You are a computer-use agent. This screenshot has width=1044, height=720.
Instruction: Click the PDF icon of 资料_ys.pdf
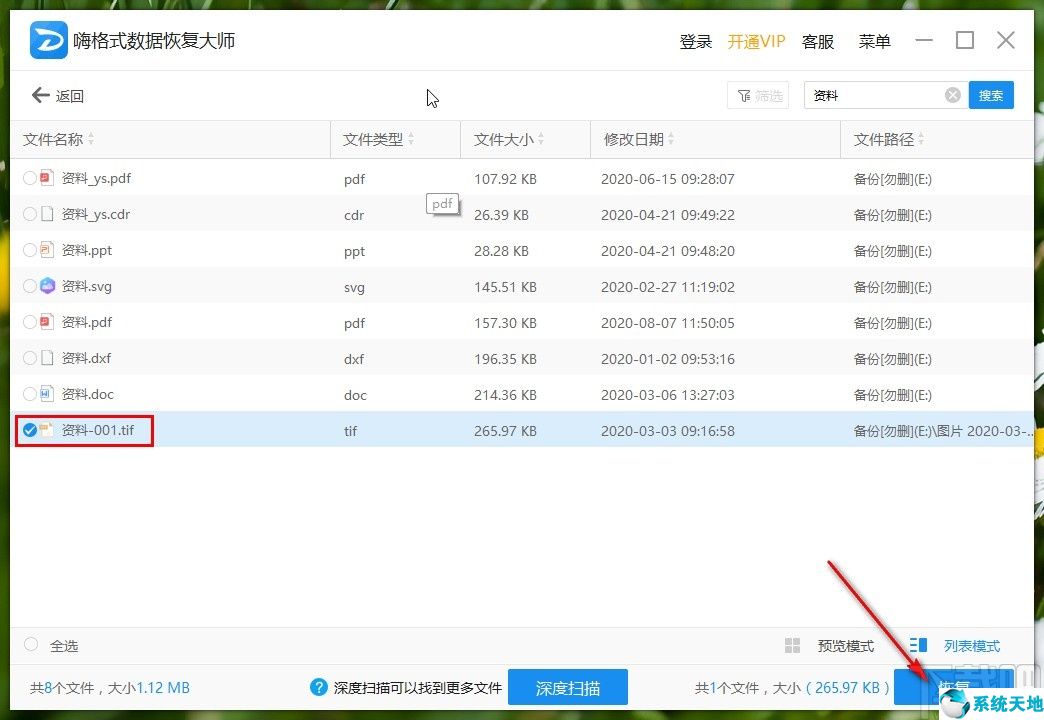click(x=47, y=178)
